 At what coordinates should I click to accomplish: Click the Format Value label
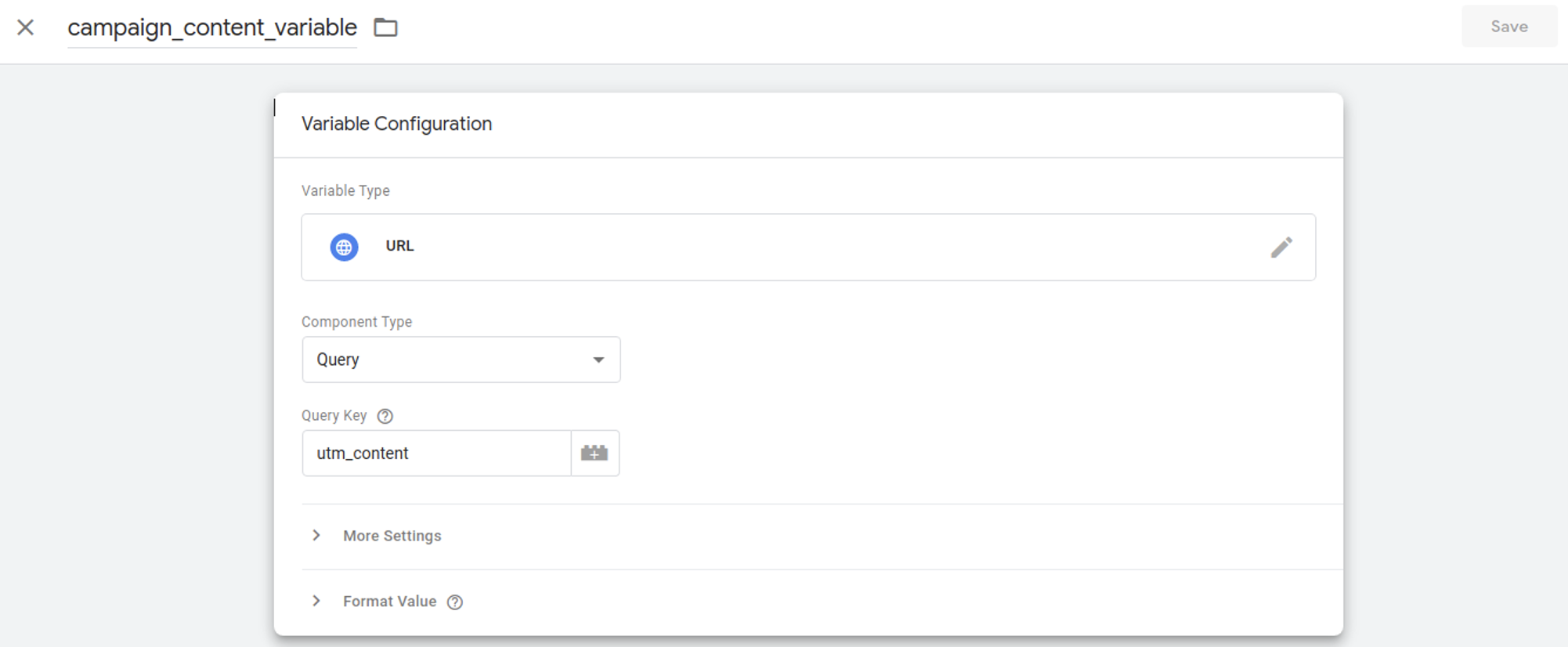click(389, 602)
